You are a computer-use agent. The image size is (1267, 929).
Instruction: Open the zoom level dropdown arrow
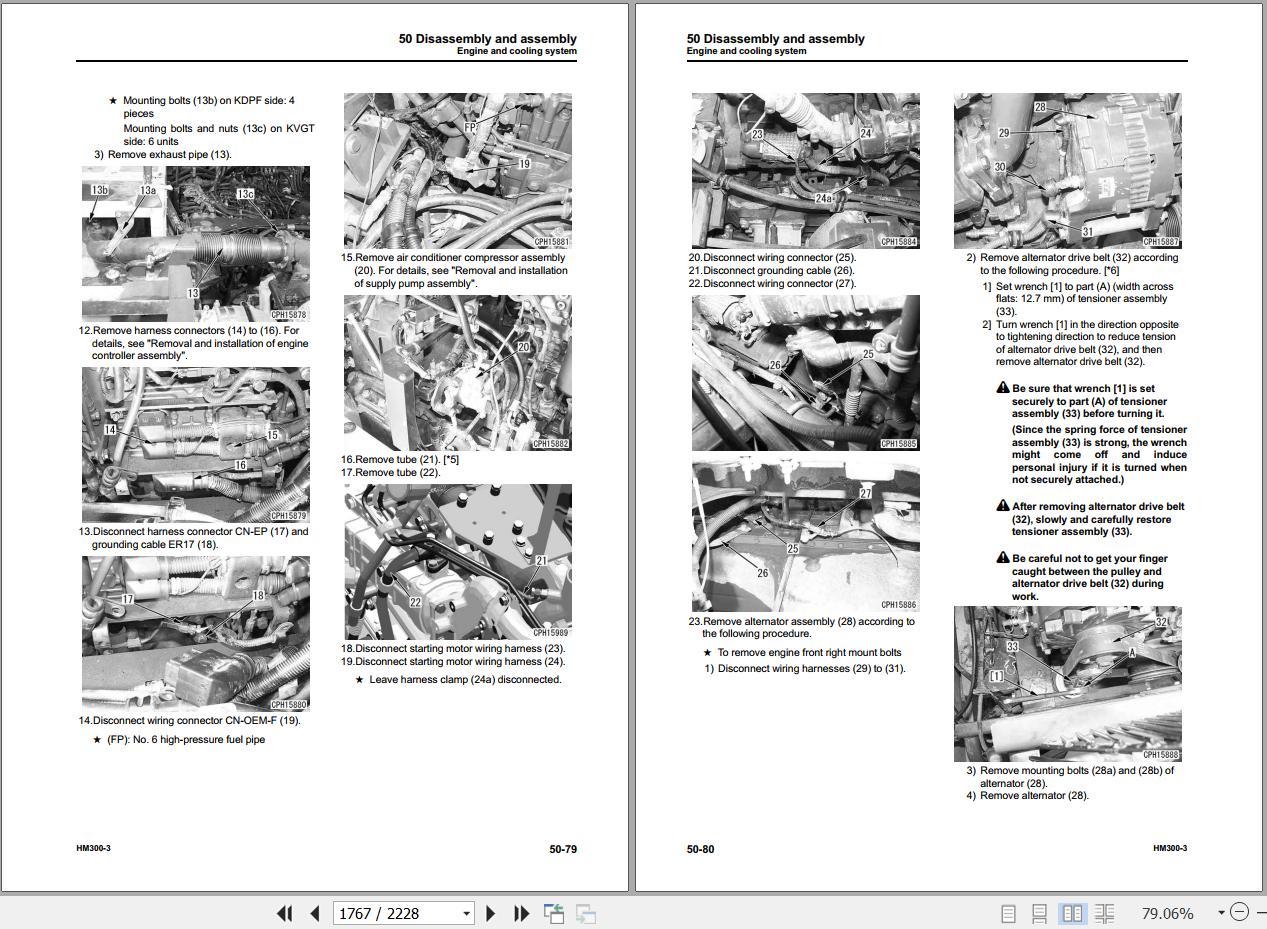tap(1221, 913)
